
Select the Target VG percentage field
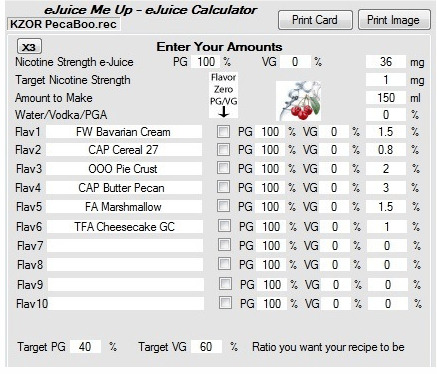click(206, 347)
